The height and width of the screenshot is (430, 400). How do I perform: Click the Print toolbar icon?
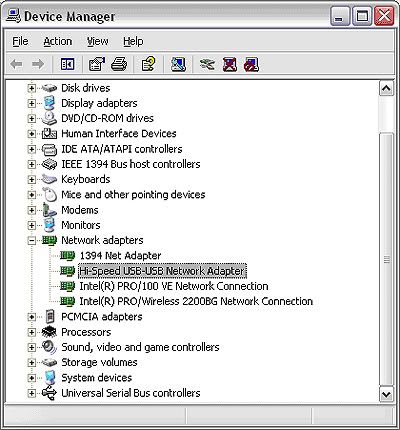pos(119,64)
